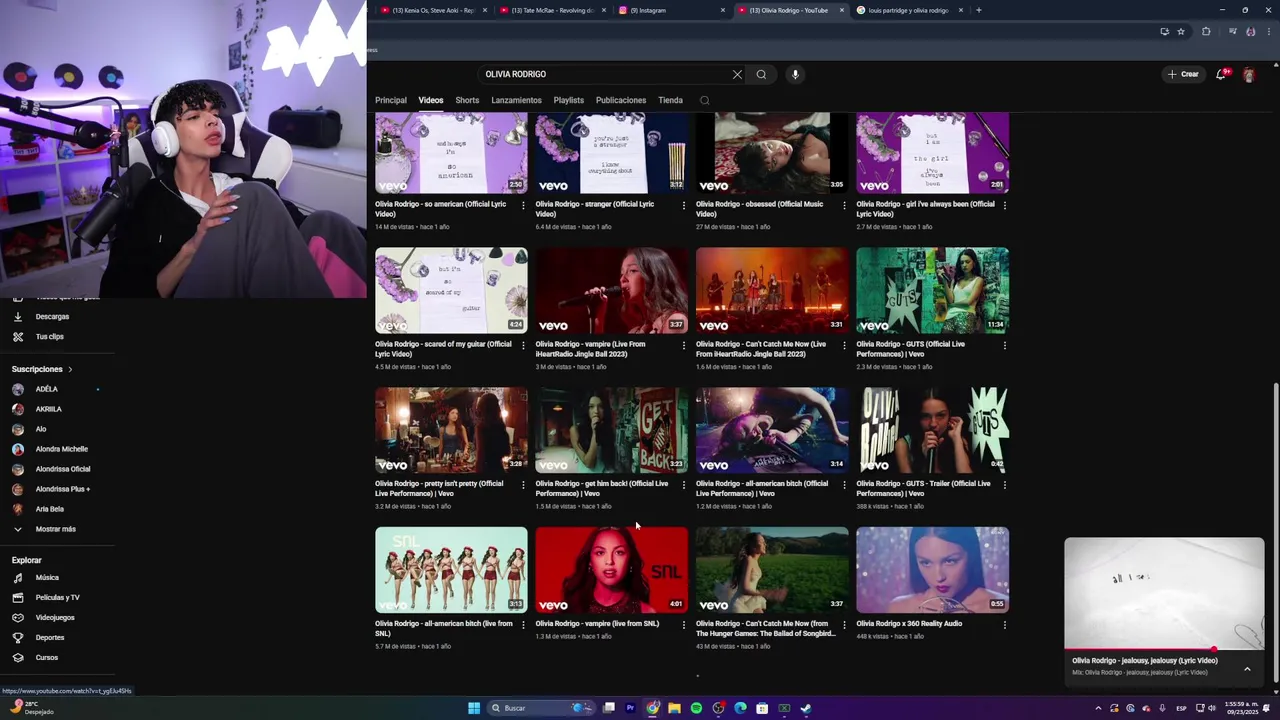1280x720 pixels.
Task: Open options for girl i've always been
Action: click(x=1004, y=205)
